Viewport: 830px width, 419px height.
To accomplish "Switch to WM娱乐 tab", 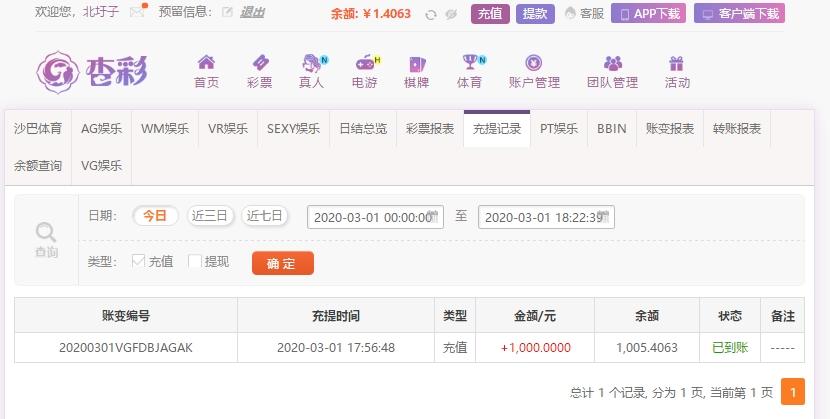I will tap(165, 129).
